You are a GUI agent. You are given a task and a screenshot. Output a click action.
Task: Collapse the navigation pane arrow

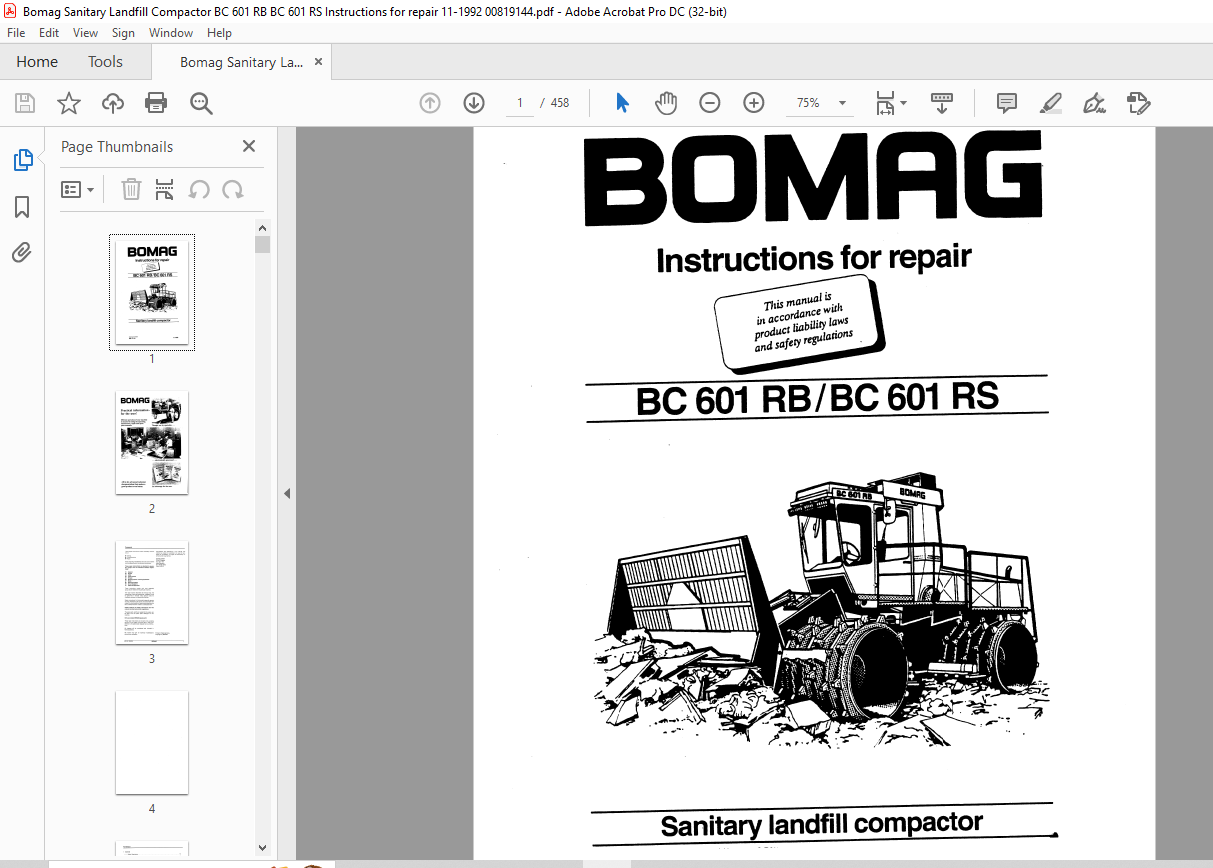pyautogui.click(x=287, y=493)
